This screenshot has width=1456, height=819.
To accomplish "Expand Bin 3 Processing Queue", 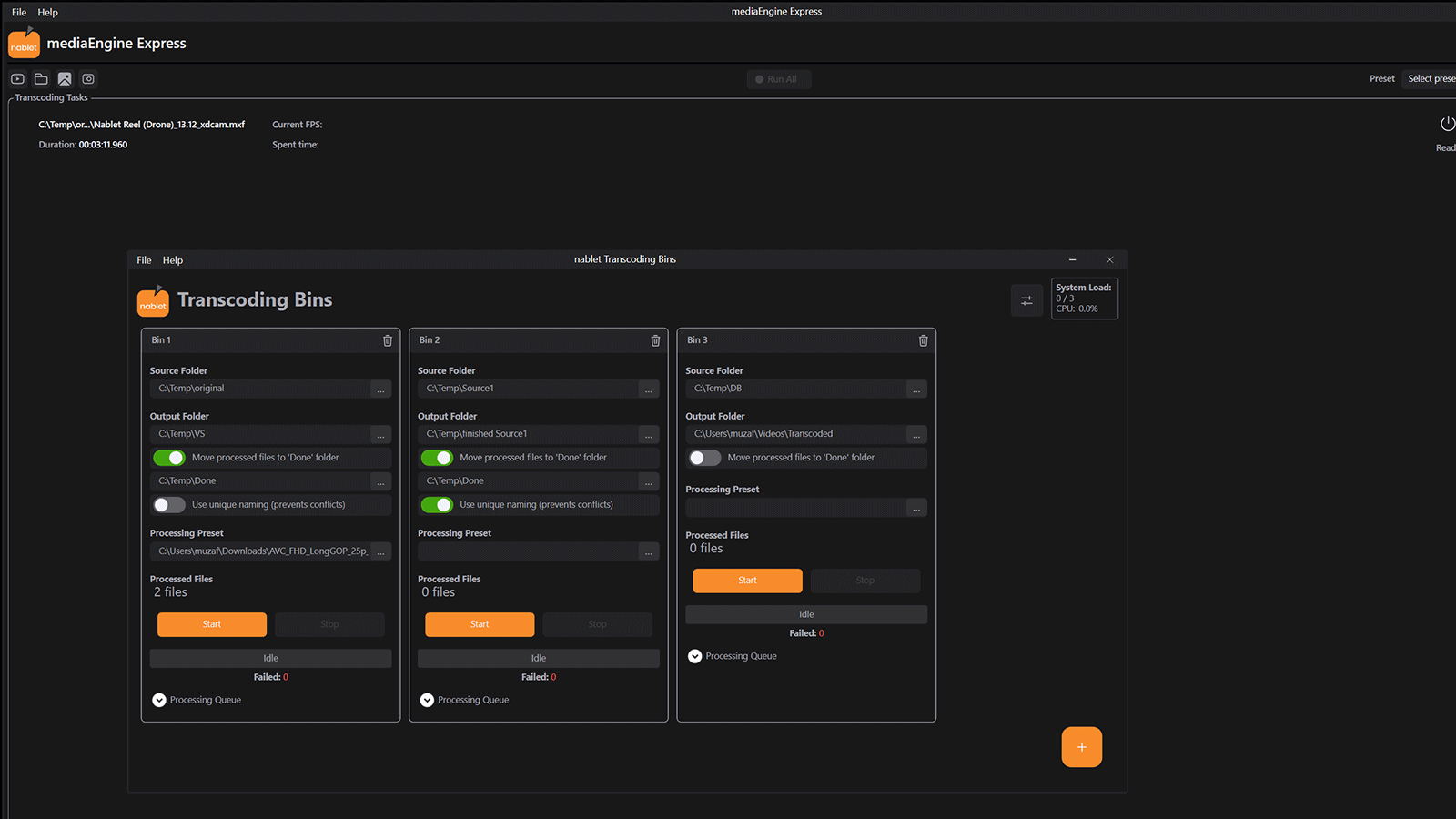I will tap(694, 656).
